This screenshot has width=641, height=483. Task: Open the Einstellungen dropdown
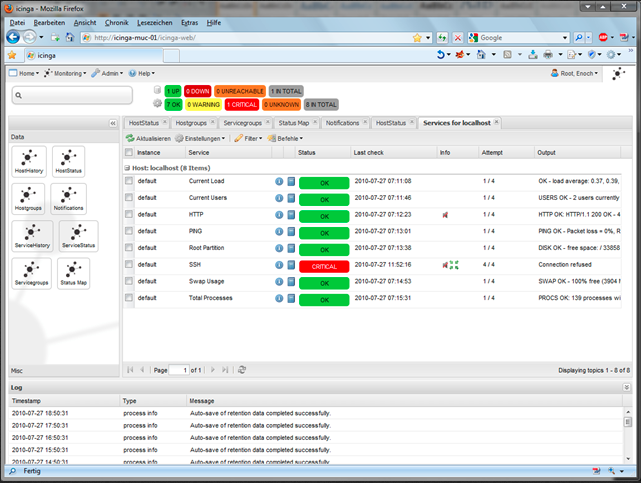200,139
